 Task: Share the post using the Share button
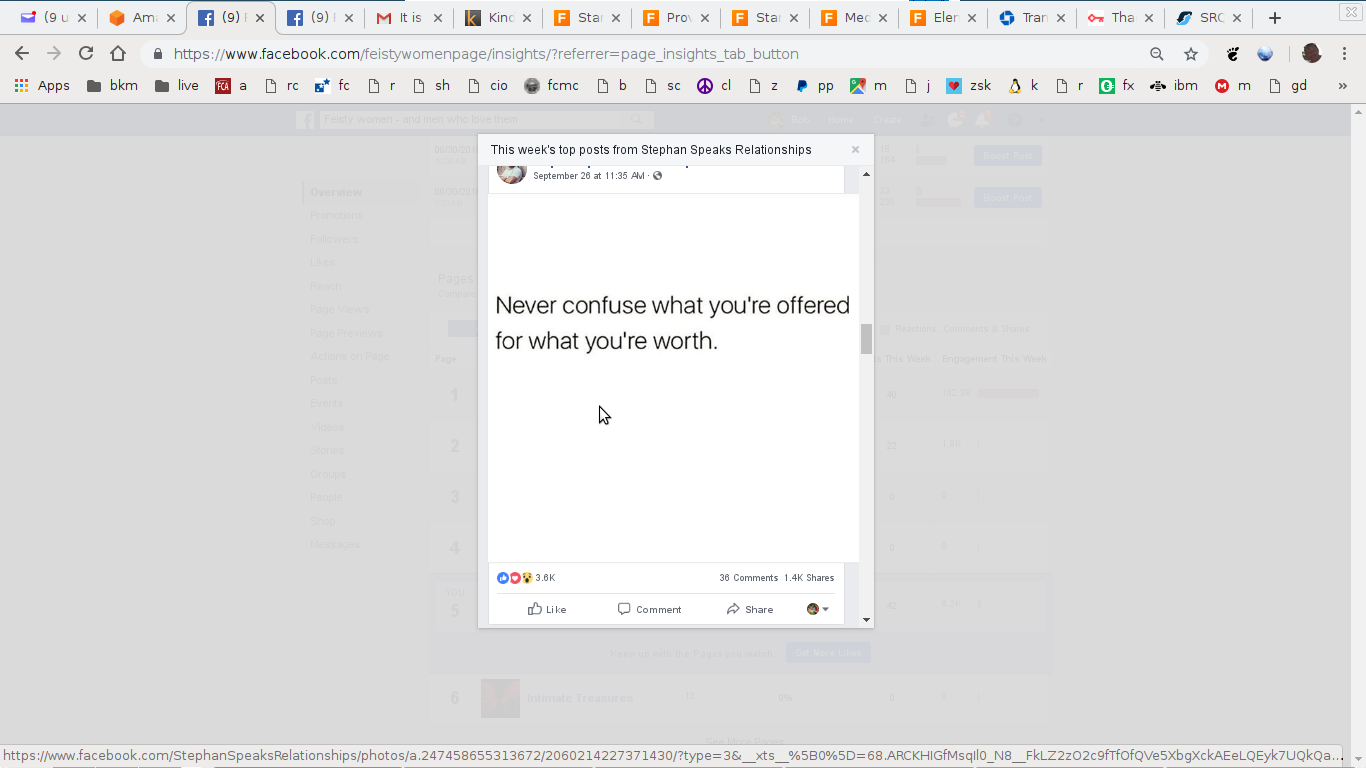pyautogui.click(x=750, y=609)
